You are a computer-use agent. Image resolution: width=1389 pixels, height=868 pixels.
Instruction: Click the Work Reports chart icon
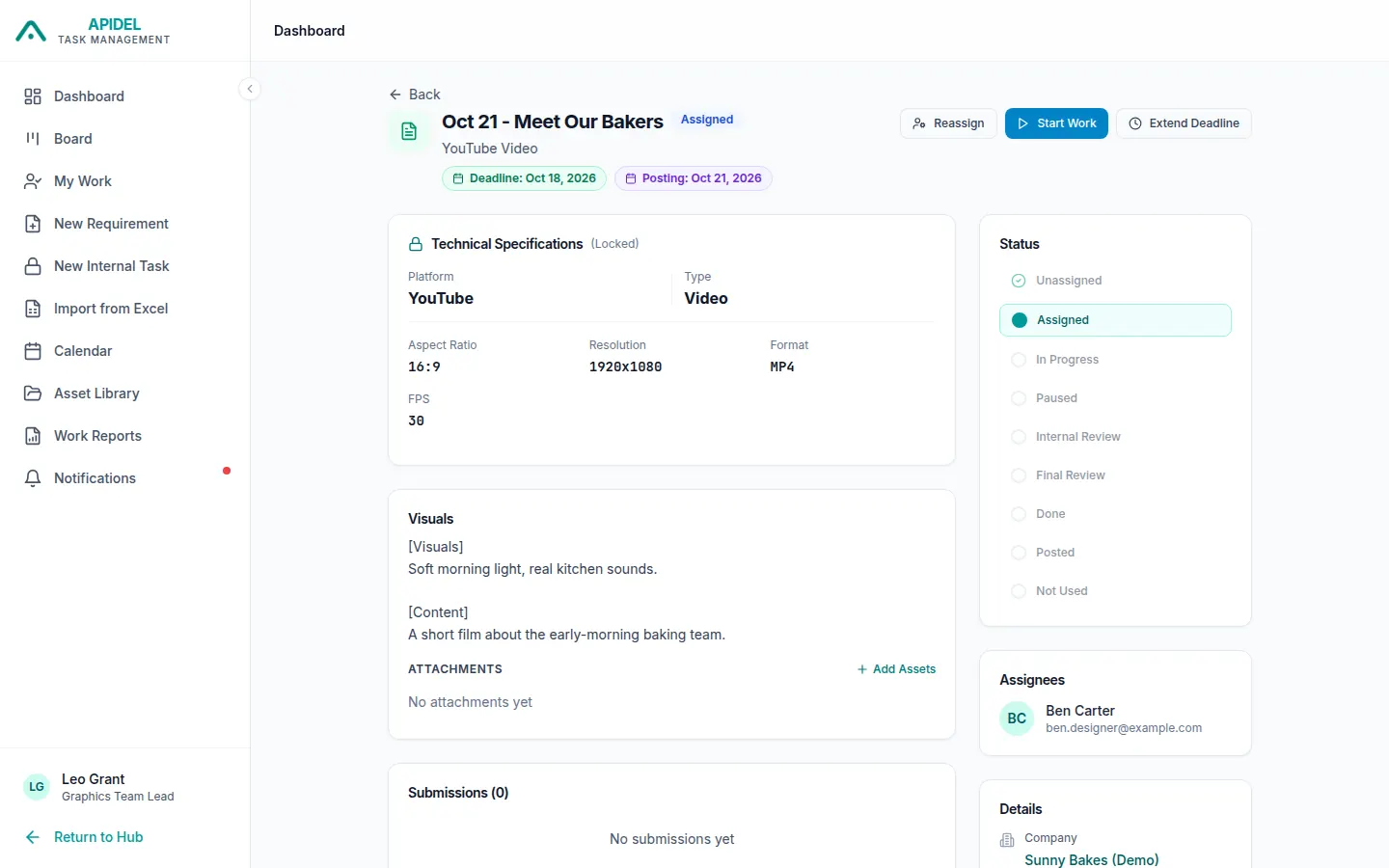click(x=33, y=436)
